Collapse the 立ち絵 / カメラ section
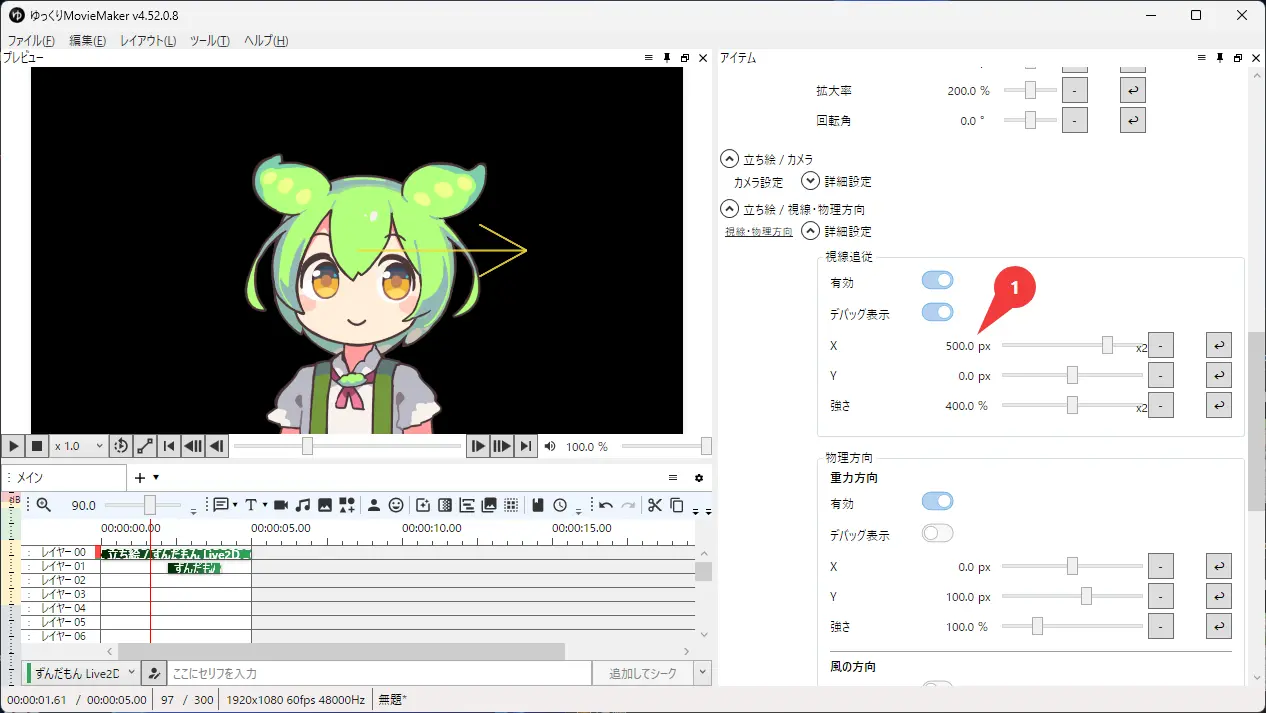Screen dimensions: 1266x713 (x=729, y=159)
